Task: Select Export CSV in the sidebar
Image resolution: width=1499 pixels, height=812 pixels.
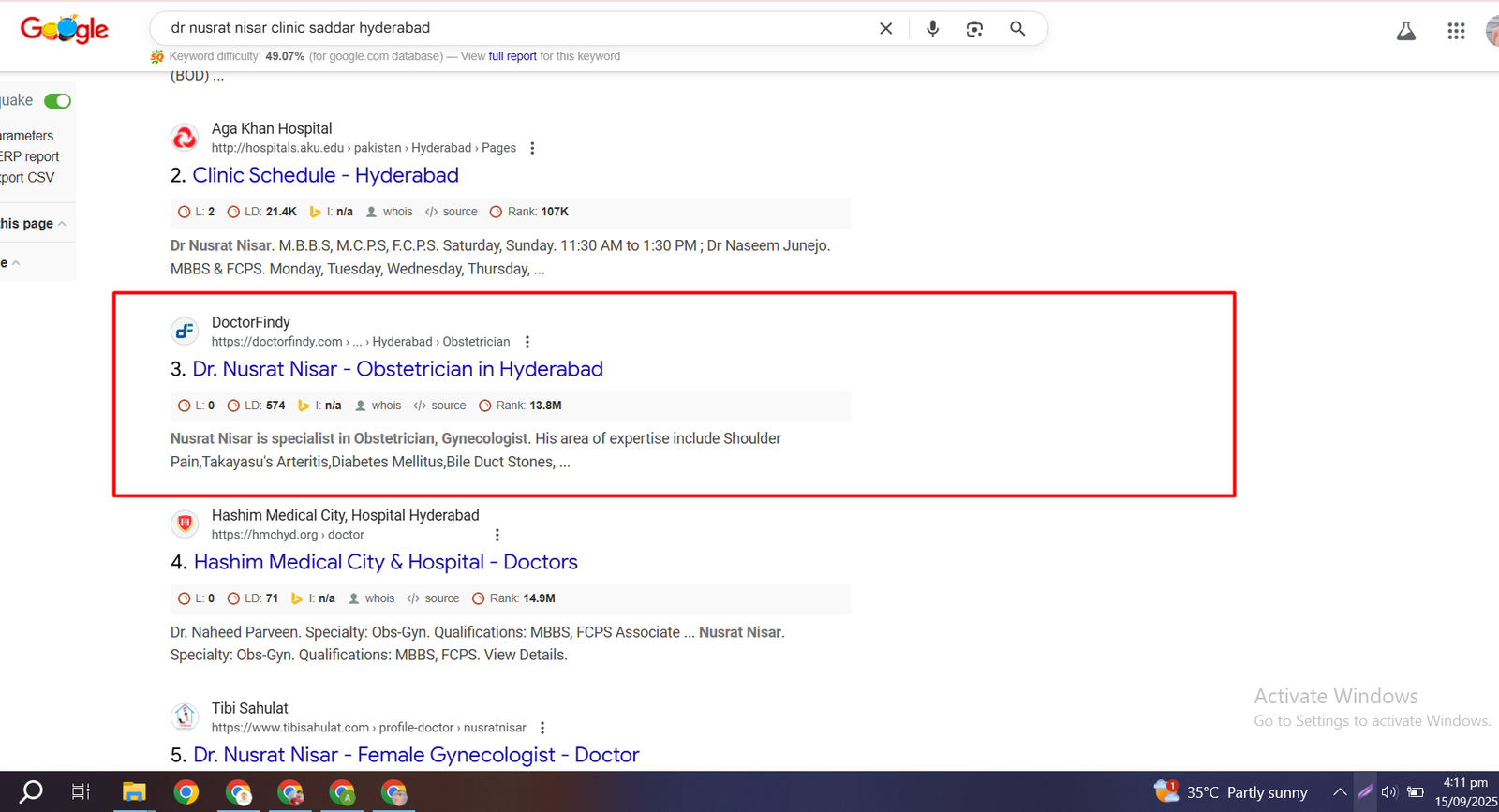Action: click(x=28, y=177)
